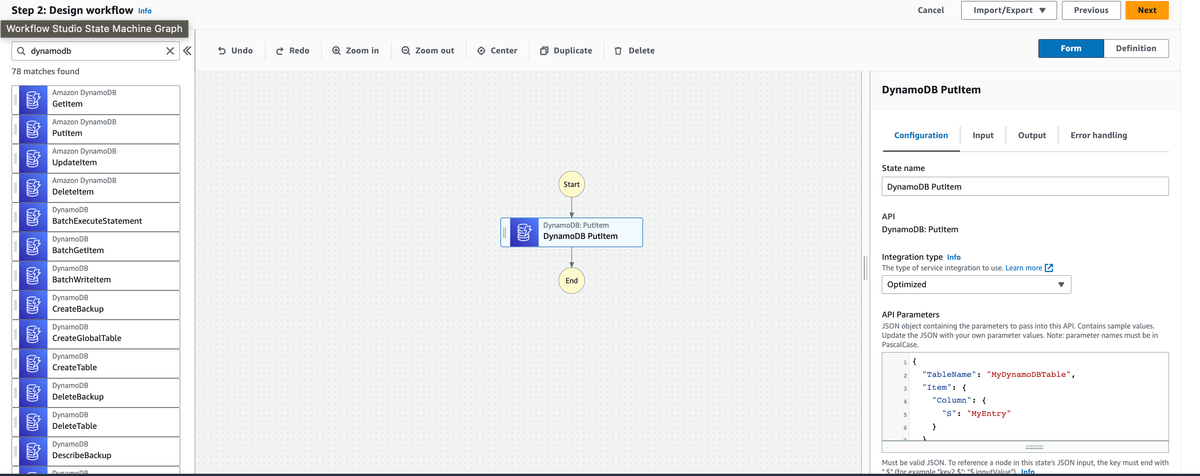This screenshot has width=1200, height=476.
Task: Click the State name input field
Action: pos(1025,187)
